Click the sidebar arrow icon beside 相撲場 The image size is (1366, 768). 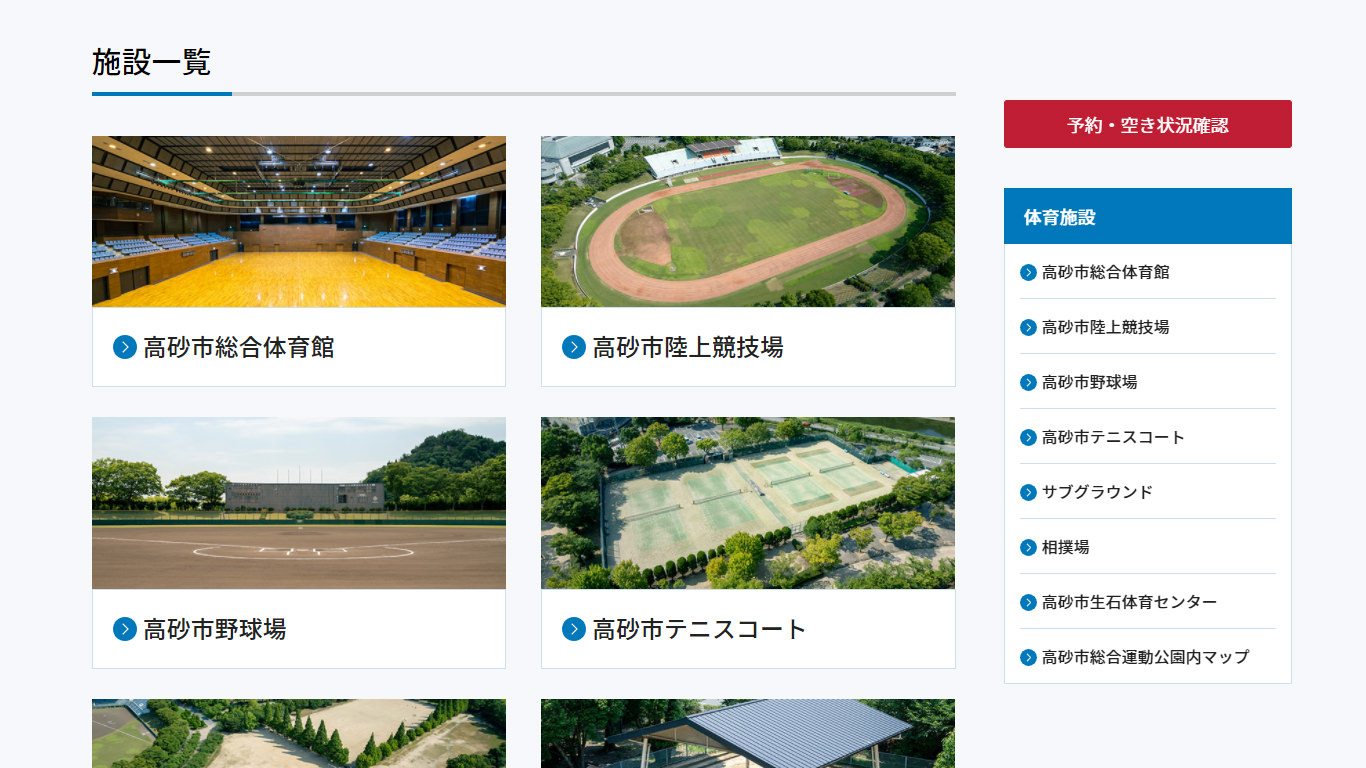pos(1028,547)
